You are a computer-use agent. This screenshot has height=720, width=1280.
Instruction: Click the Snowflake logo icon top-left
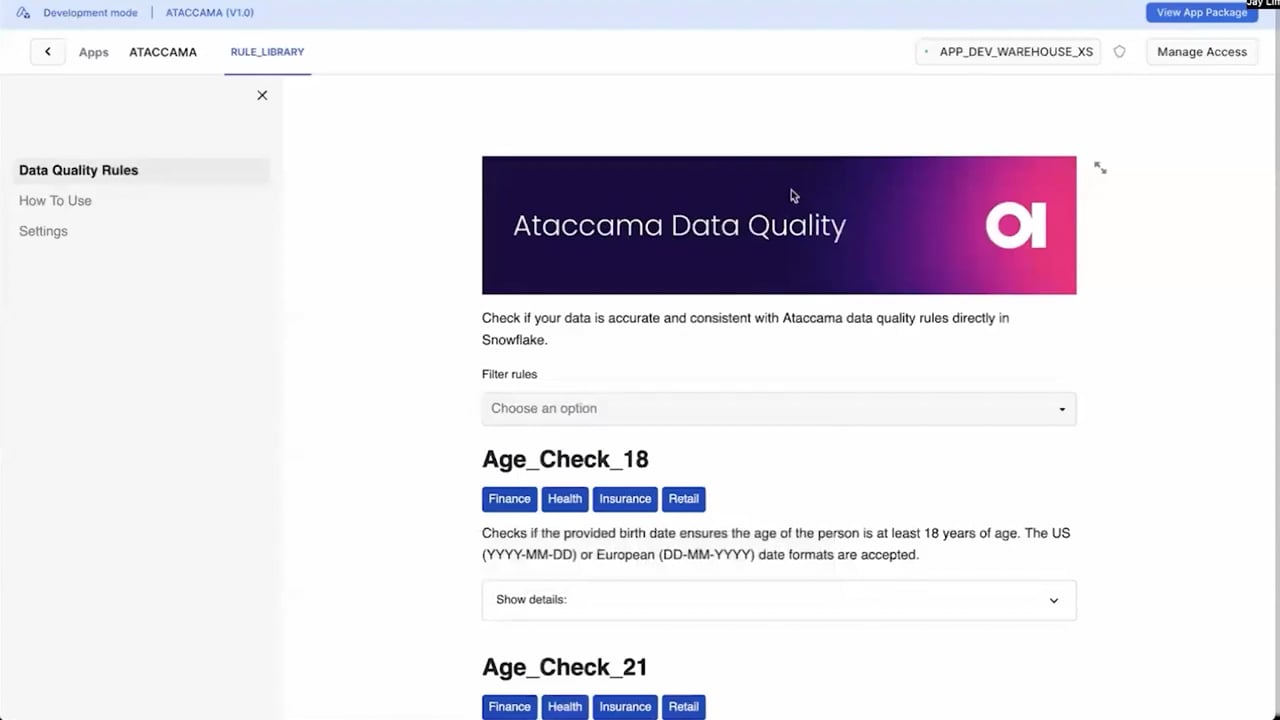(x=22, y=12)
